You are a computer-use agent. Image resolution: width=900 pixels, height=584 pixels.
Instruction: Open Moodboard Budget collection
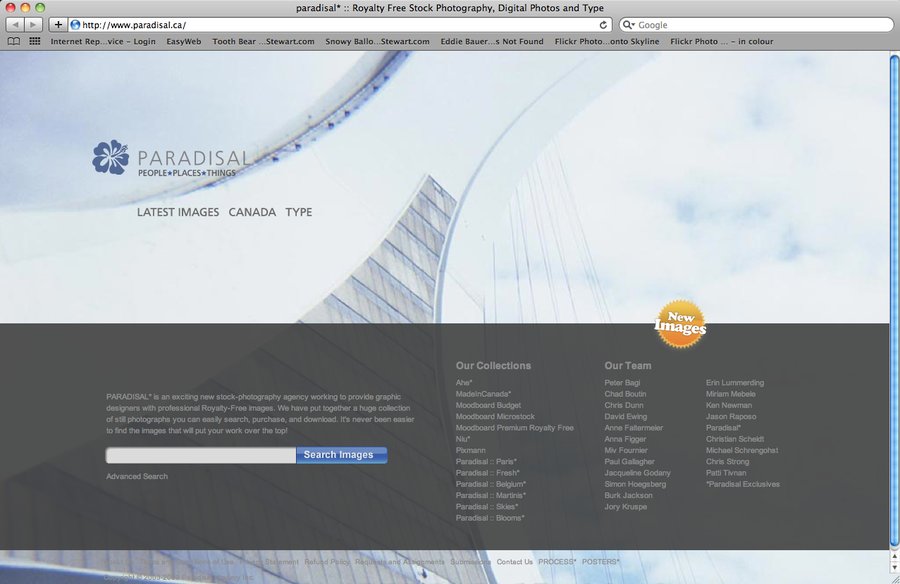tap(488, 405)
